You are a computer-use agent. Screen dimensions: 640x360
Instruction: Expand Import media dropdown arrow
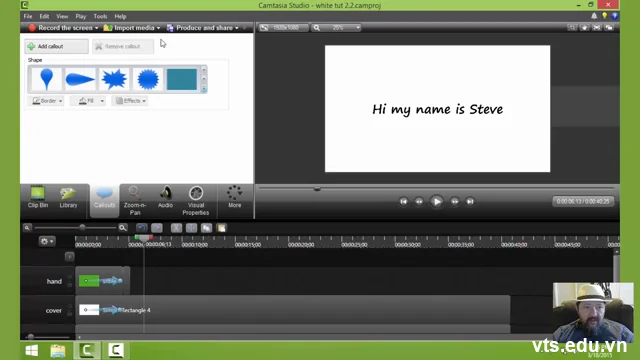pyautogui.click(x=158, y=28)
